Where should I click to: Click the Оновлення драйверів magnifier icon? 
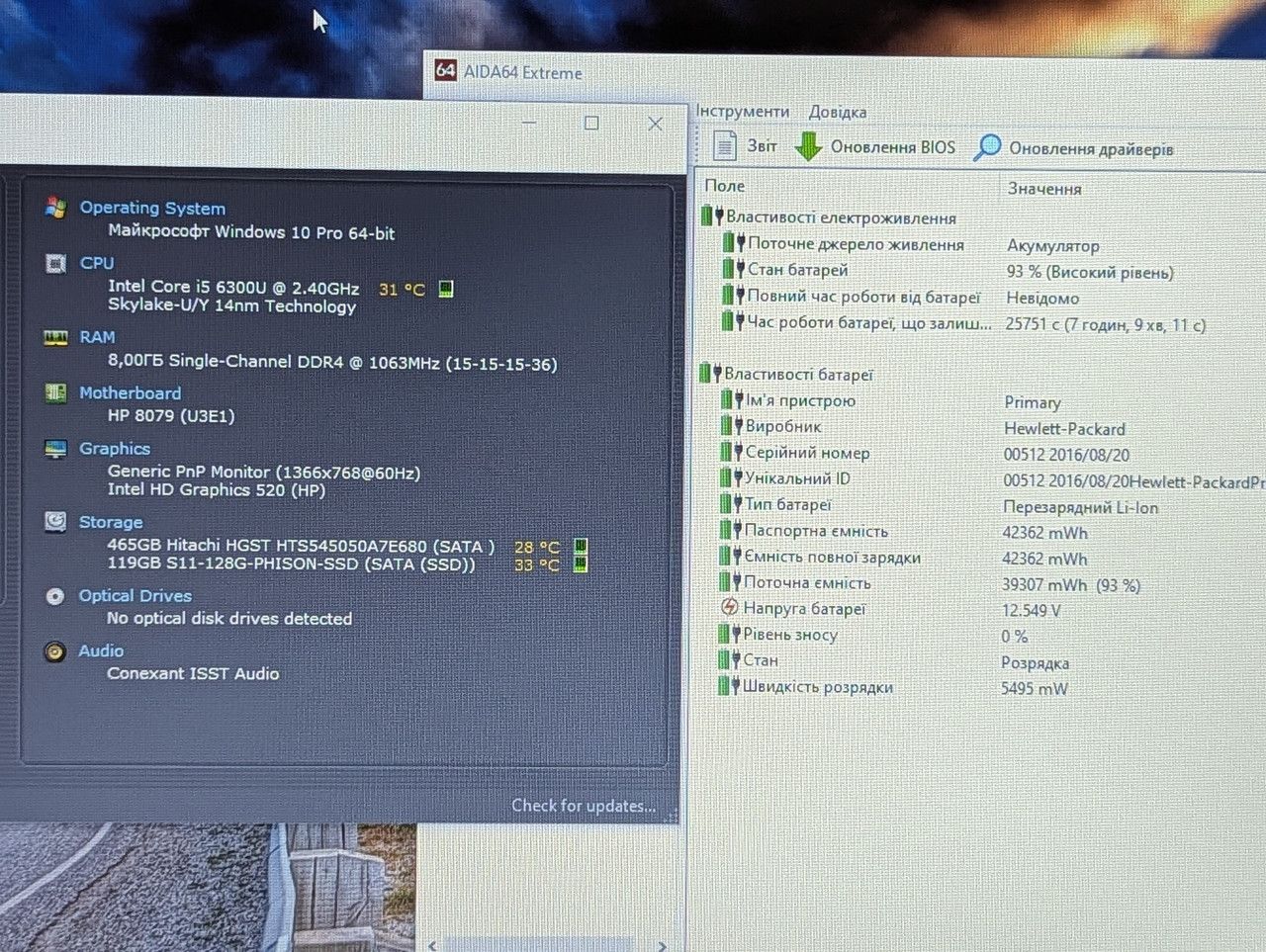987,148
